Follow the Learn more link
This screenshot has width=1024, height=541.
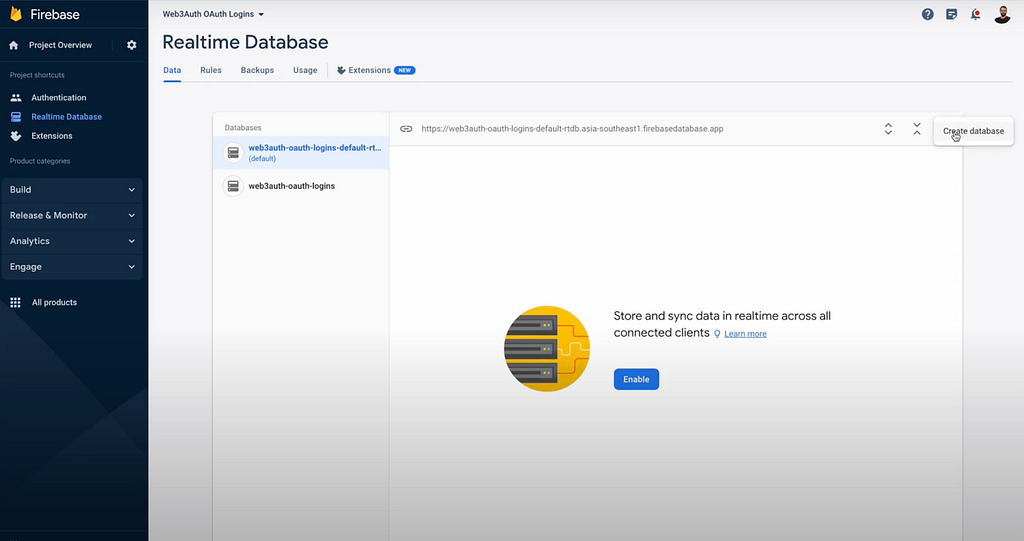tap(745, 334)
